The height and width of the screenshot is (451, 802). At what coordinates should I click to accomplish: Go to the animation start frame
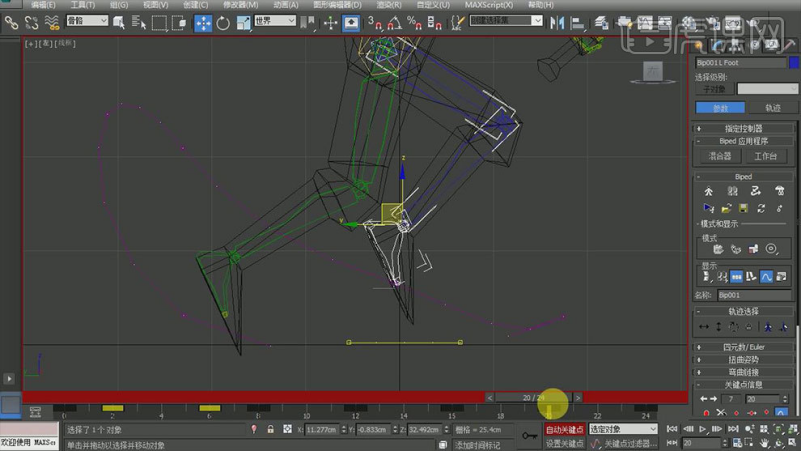(x=672, y=430)
